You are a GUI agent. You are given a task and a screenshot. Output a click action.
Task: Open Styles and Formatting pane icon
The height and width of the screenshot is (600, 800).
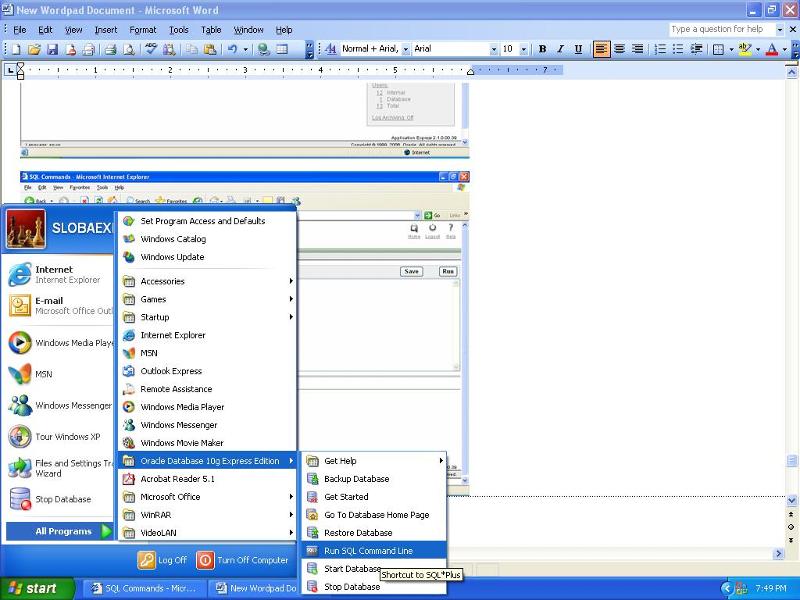coord(331,49)
